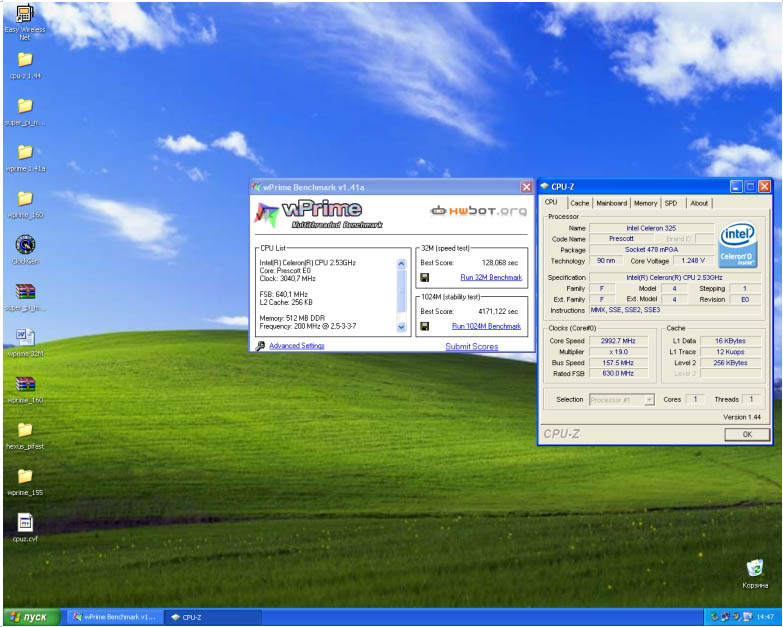Open the Mainboard tab in CPU-Z
Viewport: 783px width, 627px height.
612,203
